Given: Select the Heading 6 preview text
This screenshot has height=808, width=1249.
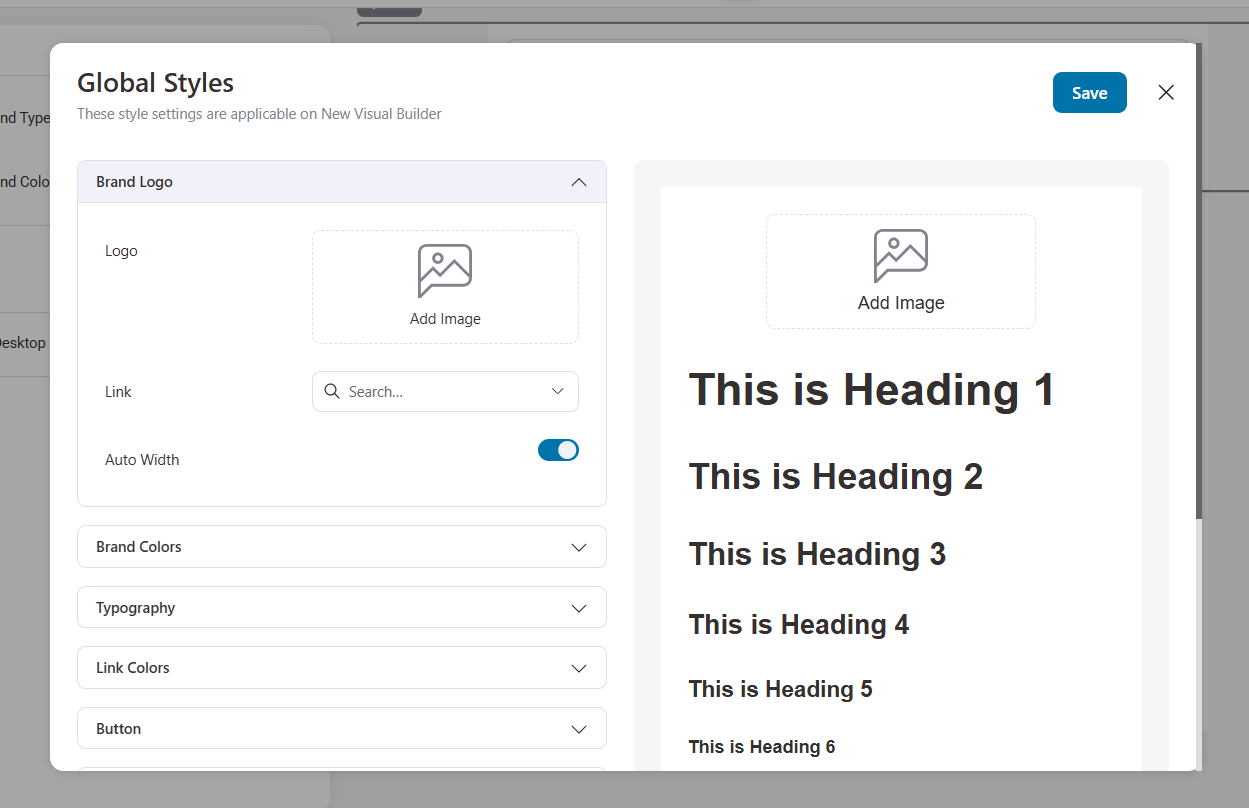Looking at the screenshot, I should click(x=761, y=746).
